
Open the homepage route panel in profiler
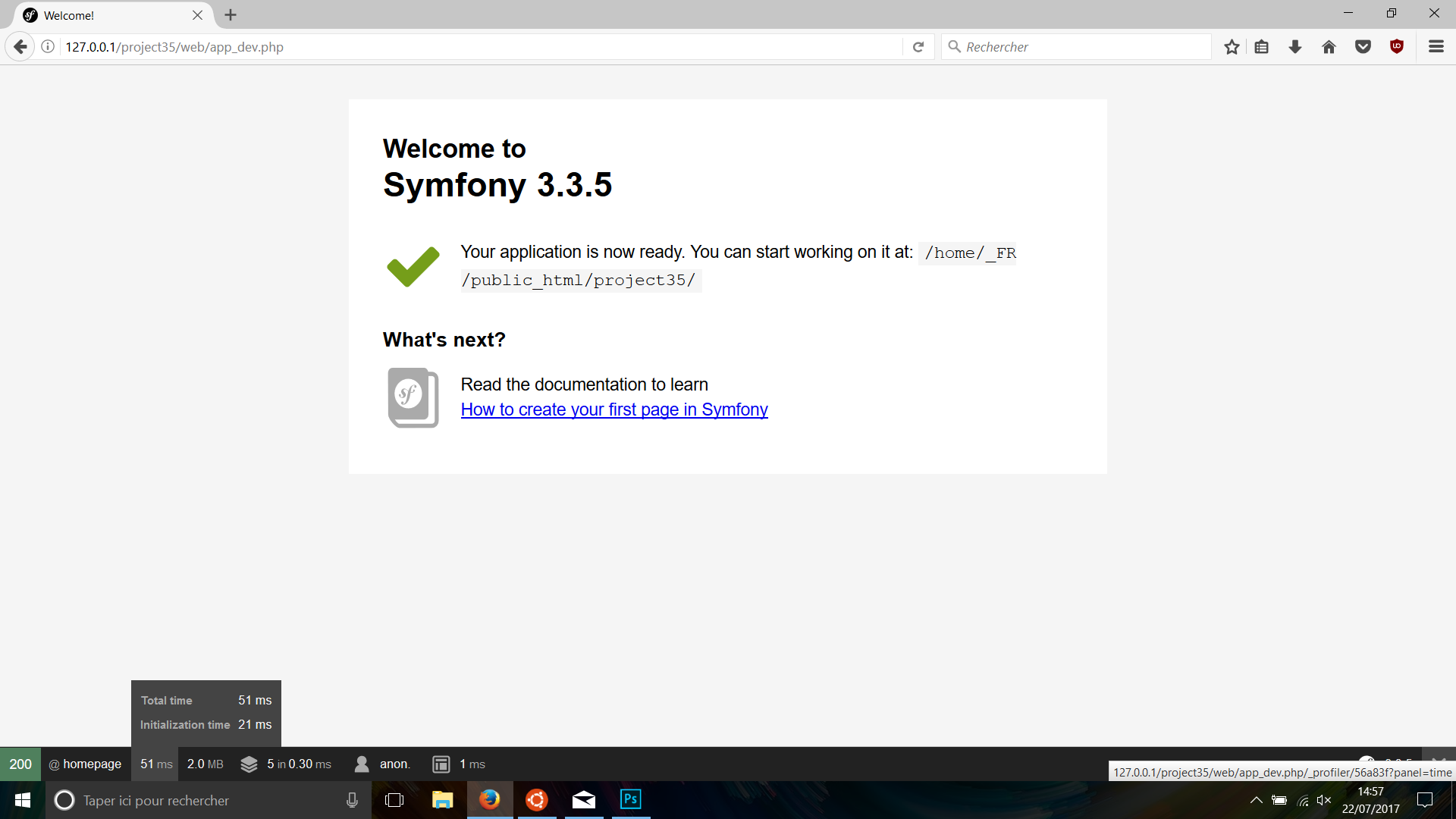pos(86,764)
